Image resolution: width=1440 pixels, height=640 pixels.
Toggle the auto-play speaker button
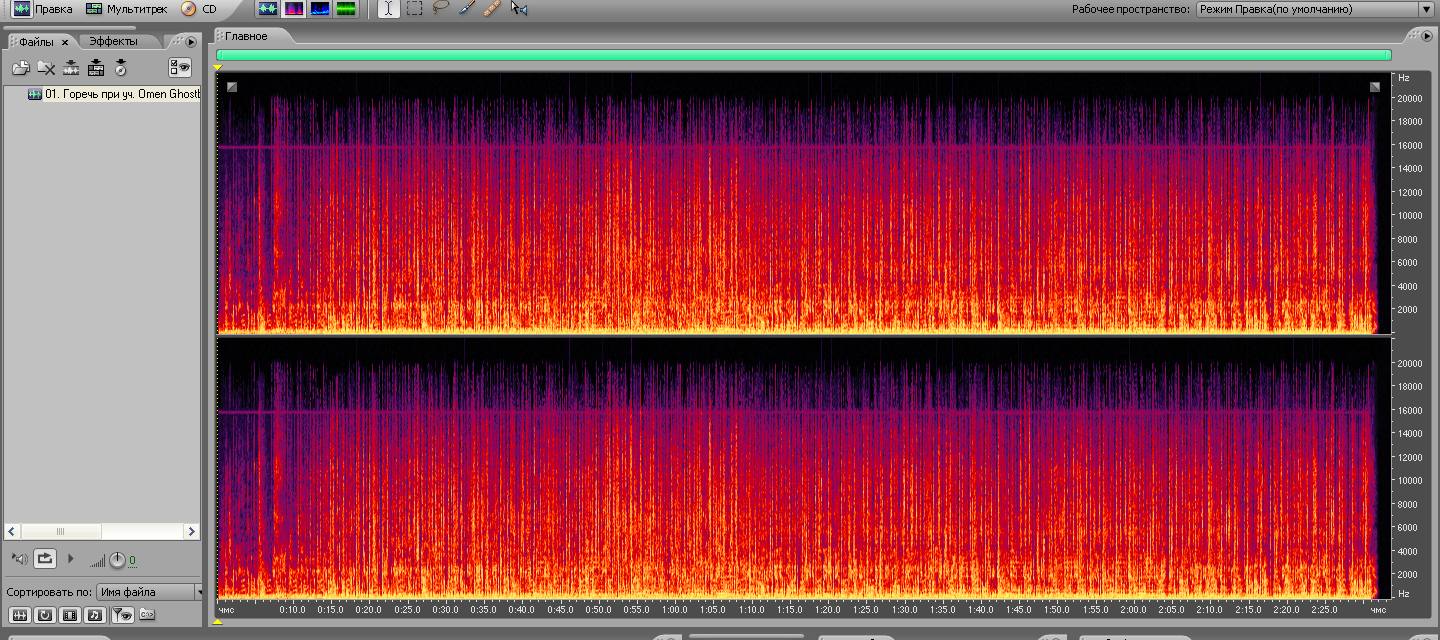coord(19,559)
